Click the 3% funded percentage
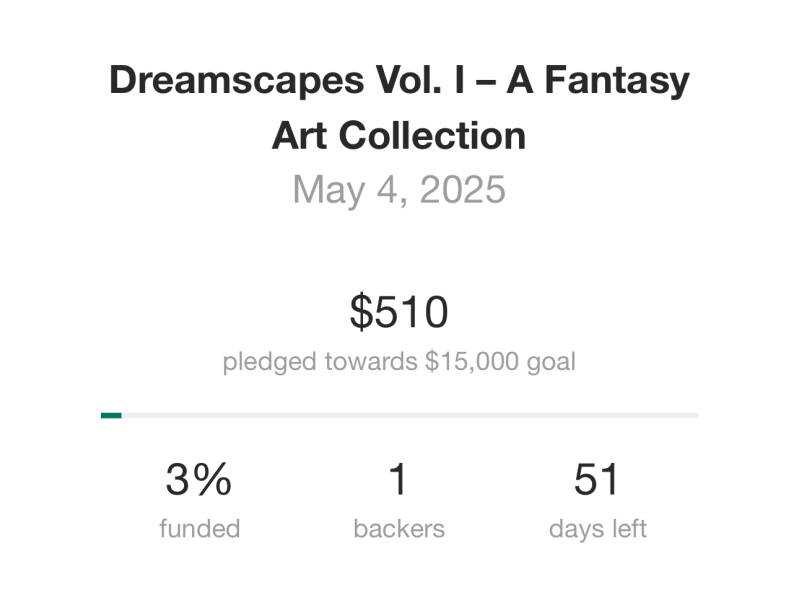The image size is (799, 590). point(199,481)
